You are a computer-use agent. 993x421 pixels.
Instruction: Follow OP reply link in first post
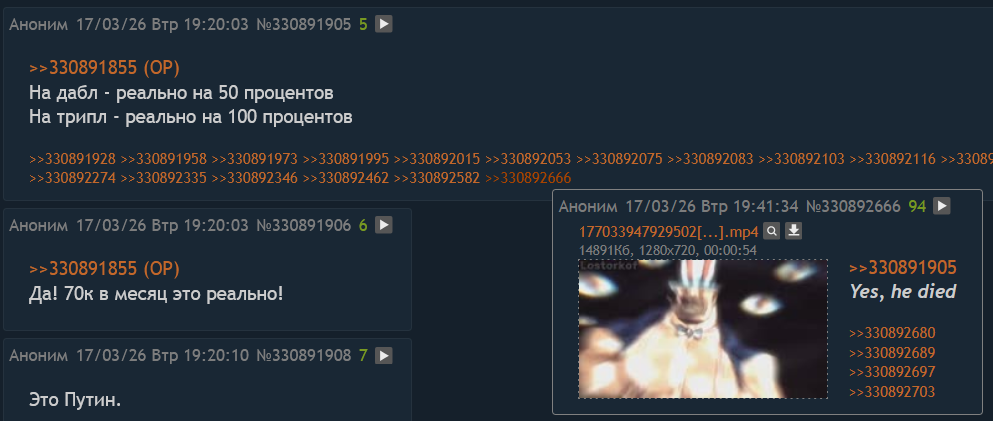pyautogui.click(x=104, y=68)
